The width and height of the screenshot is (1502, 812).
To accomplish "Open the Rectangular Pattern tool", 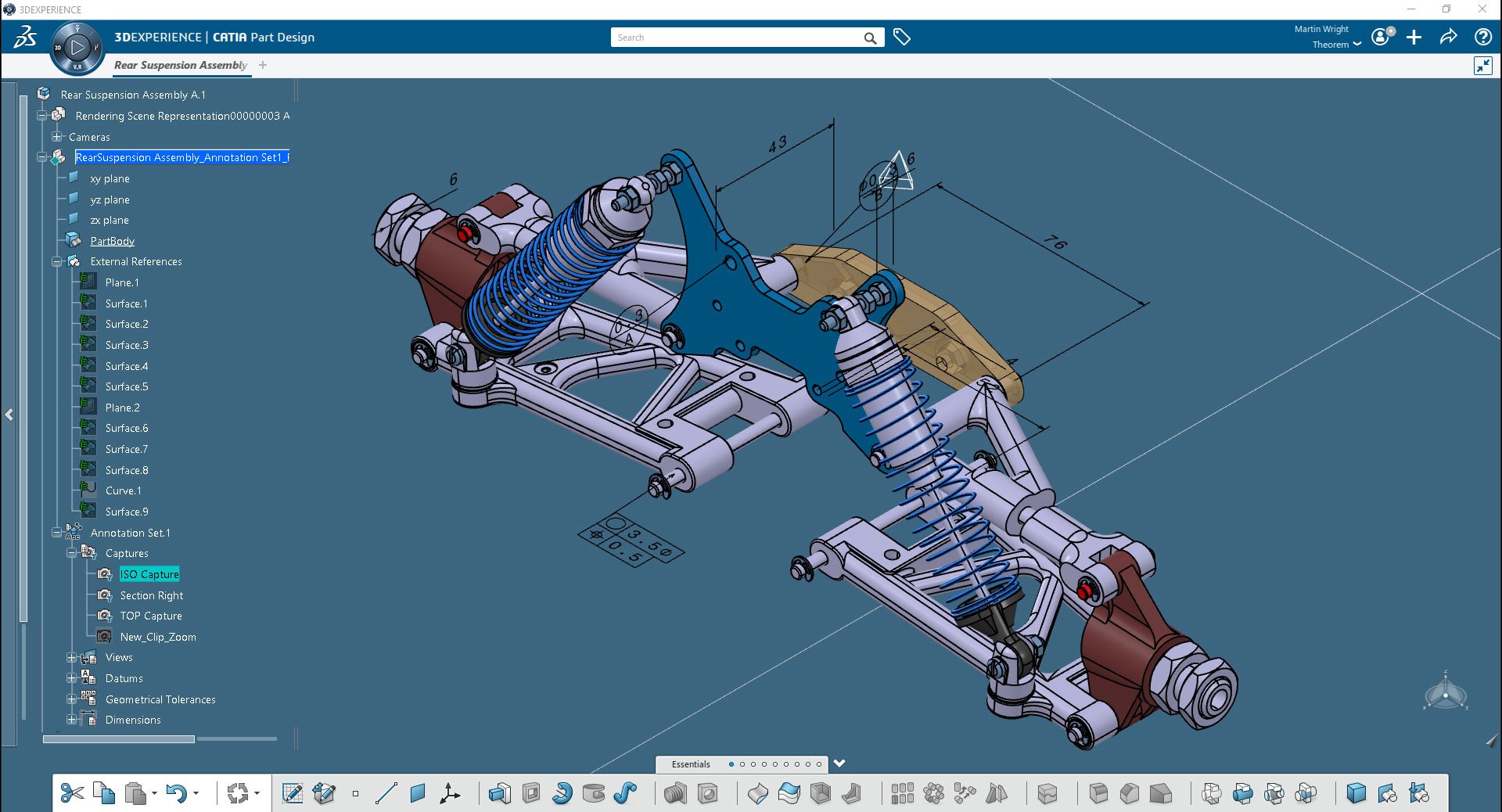I will click(902, 793).
